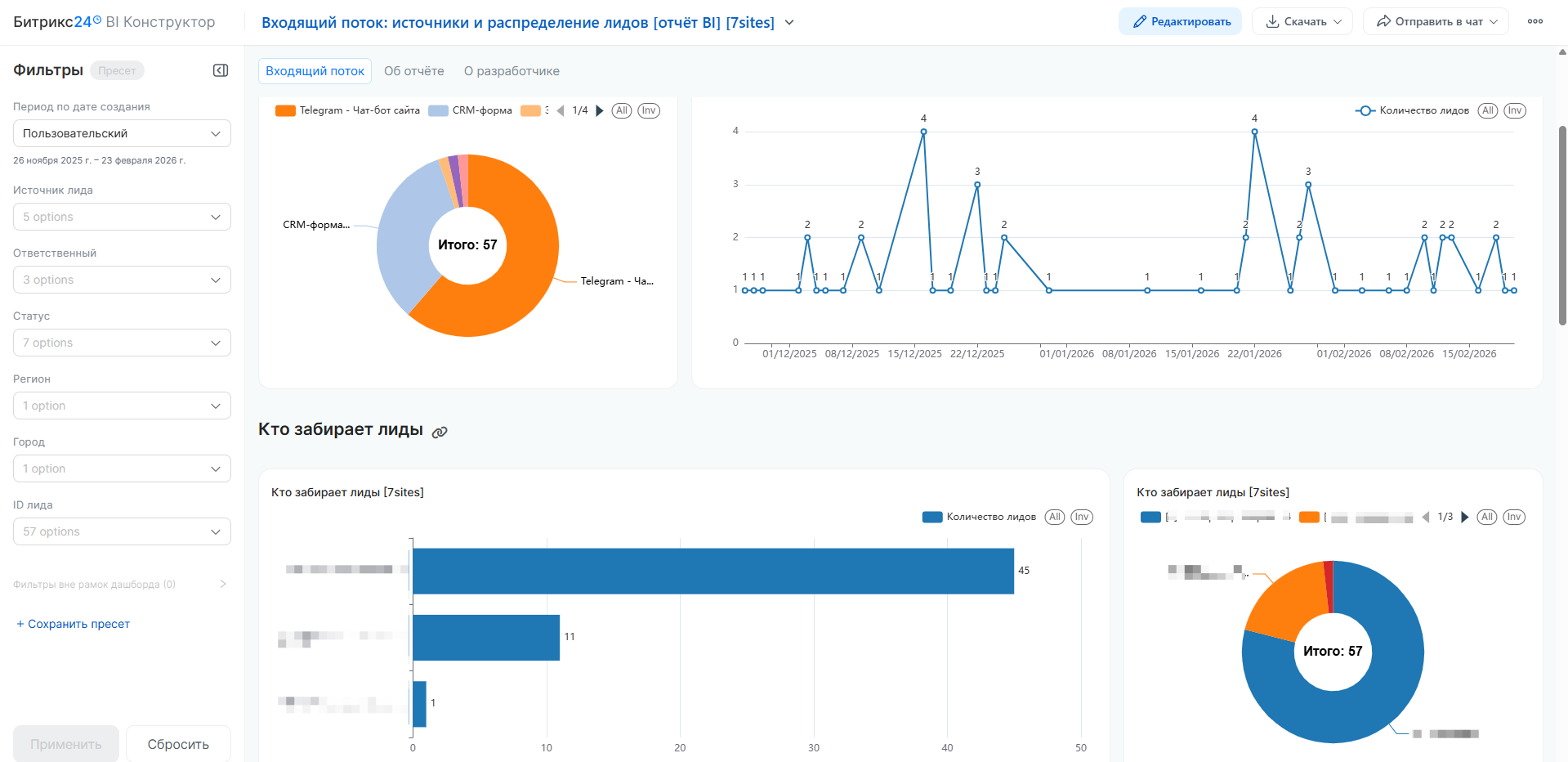The height and width of the screenshot is (762, 1568).
Task: Invert legend selection in bar chart
Action: point(1082,518)
